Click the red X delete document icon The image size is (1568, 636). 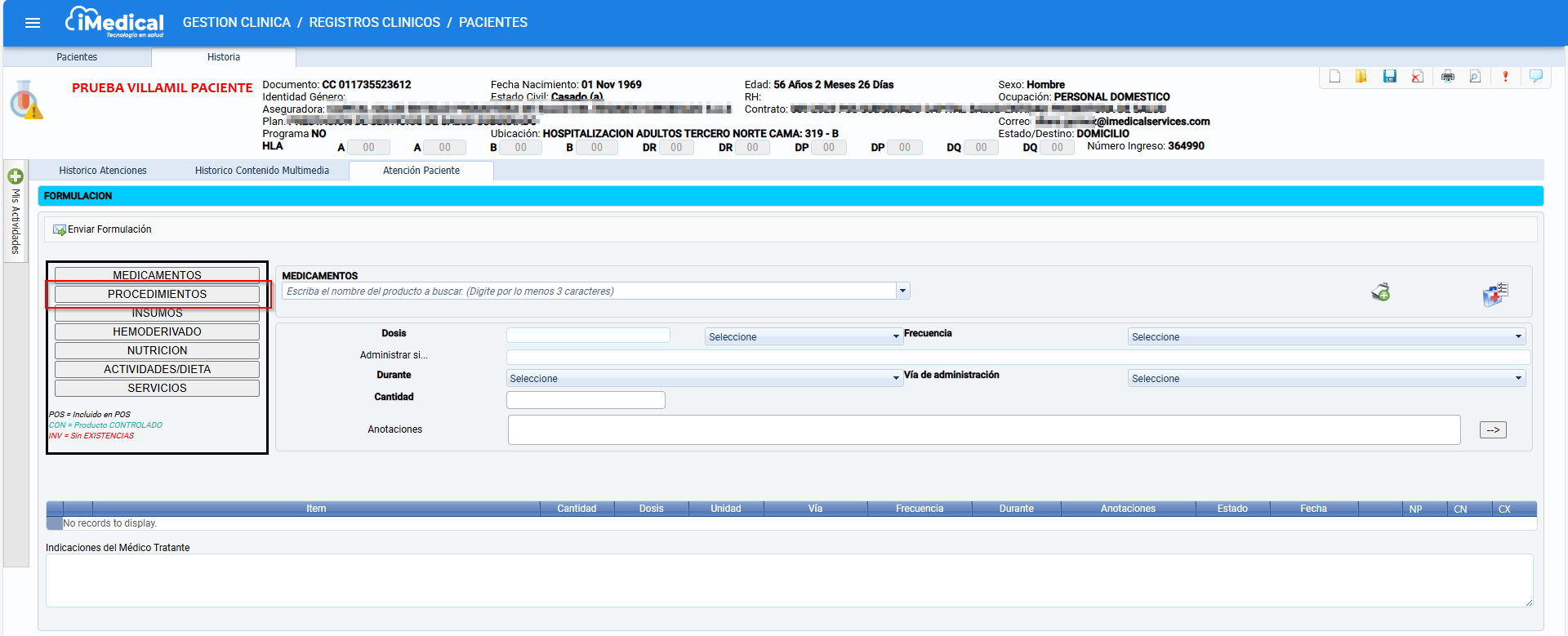point(1418,77)
